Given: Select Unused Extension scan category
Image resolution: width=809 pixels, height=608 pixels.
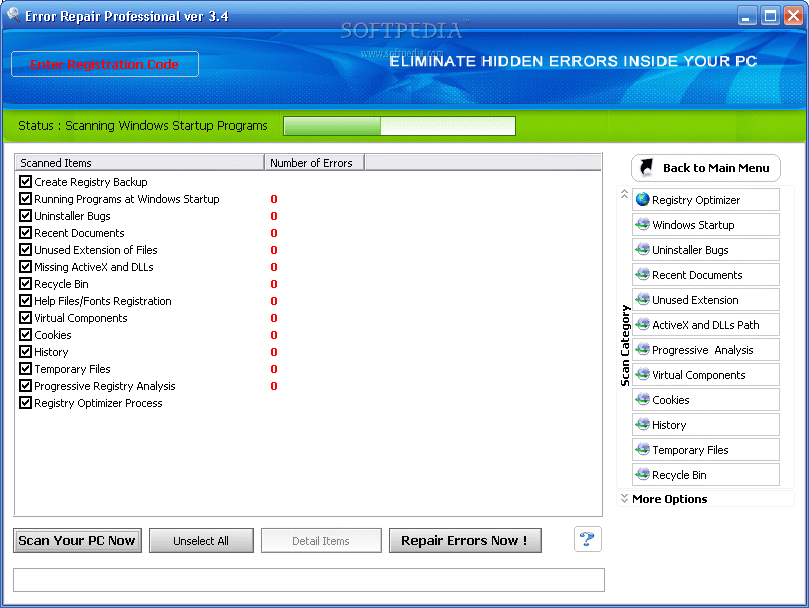Looking at the screenshot, I should 706,299.
